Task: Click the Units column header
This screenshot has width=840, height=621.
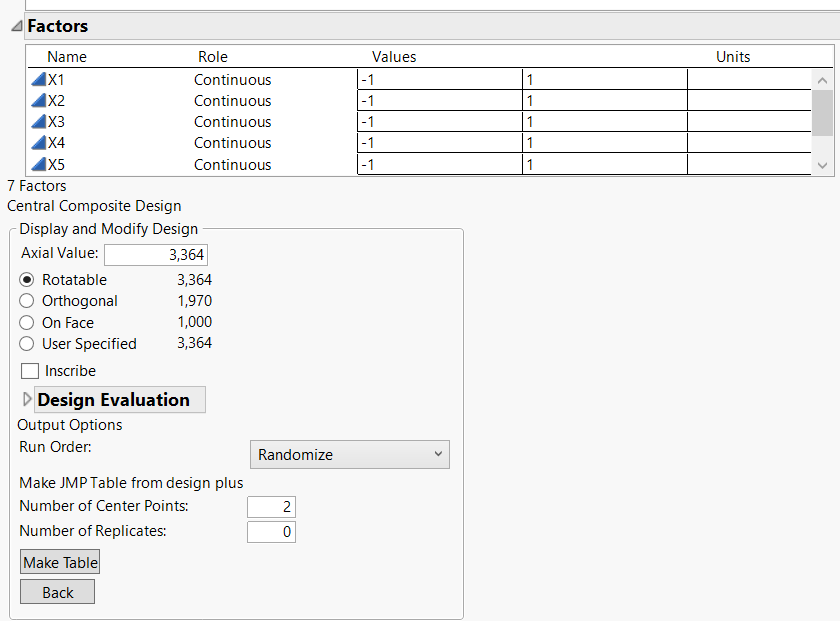Action: (733, 57)
